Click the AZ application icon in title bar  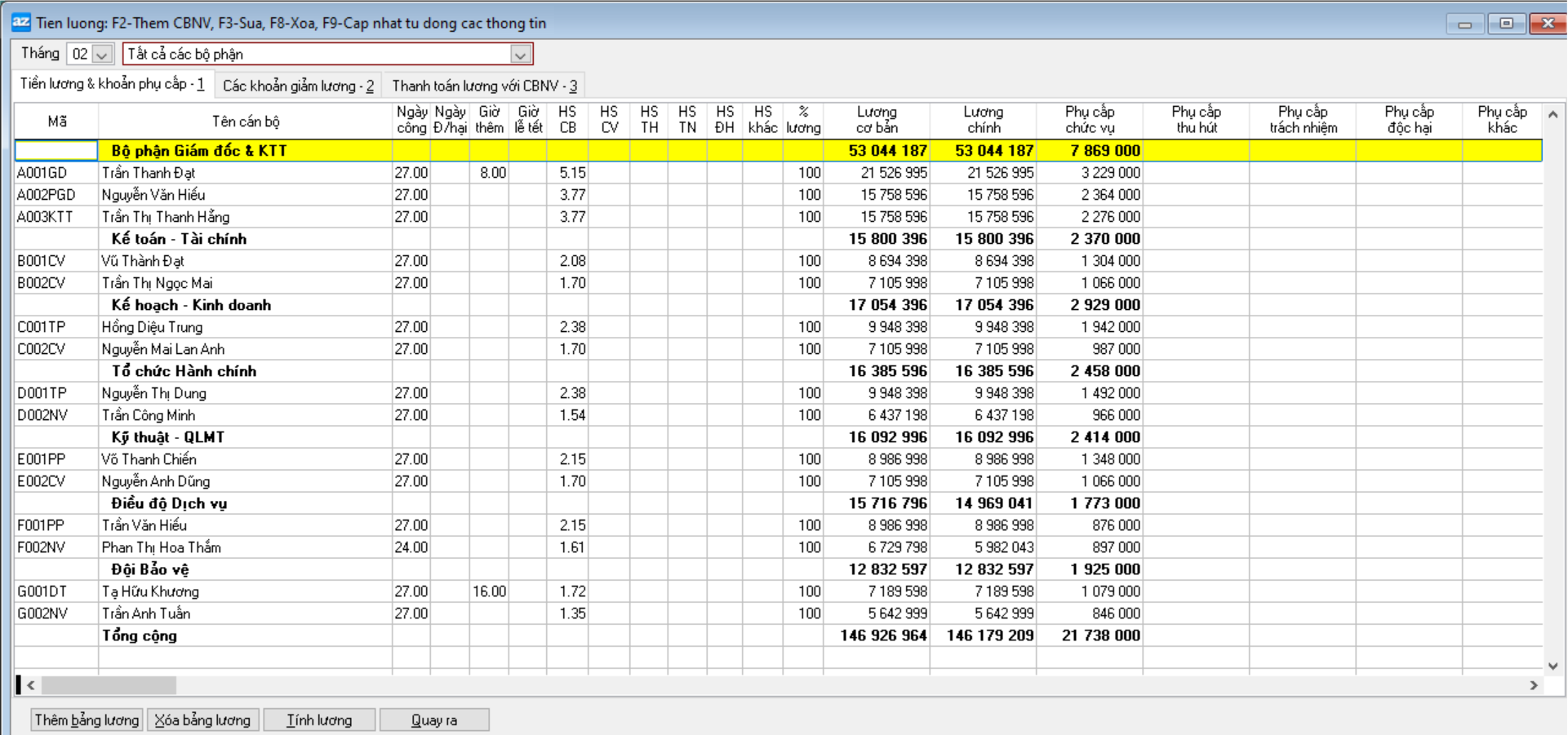21,23
